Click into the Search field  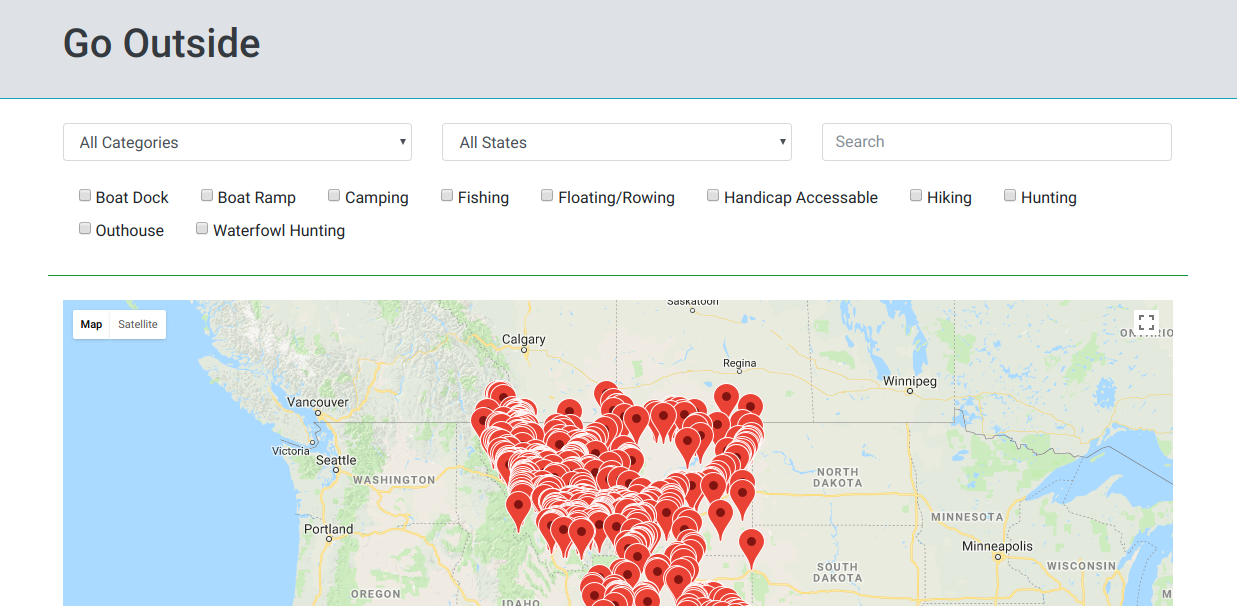coord(996,142)
